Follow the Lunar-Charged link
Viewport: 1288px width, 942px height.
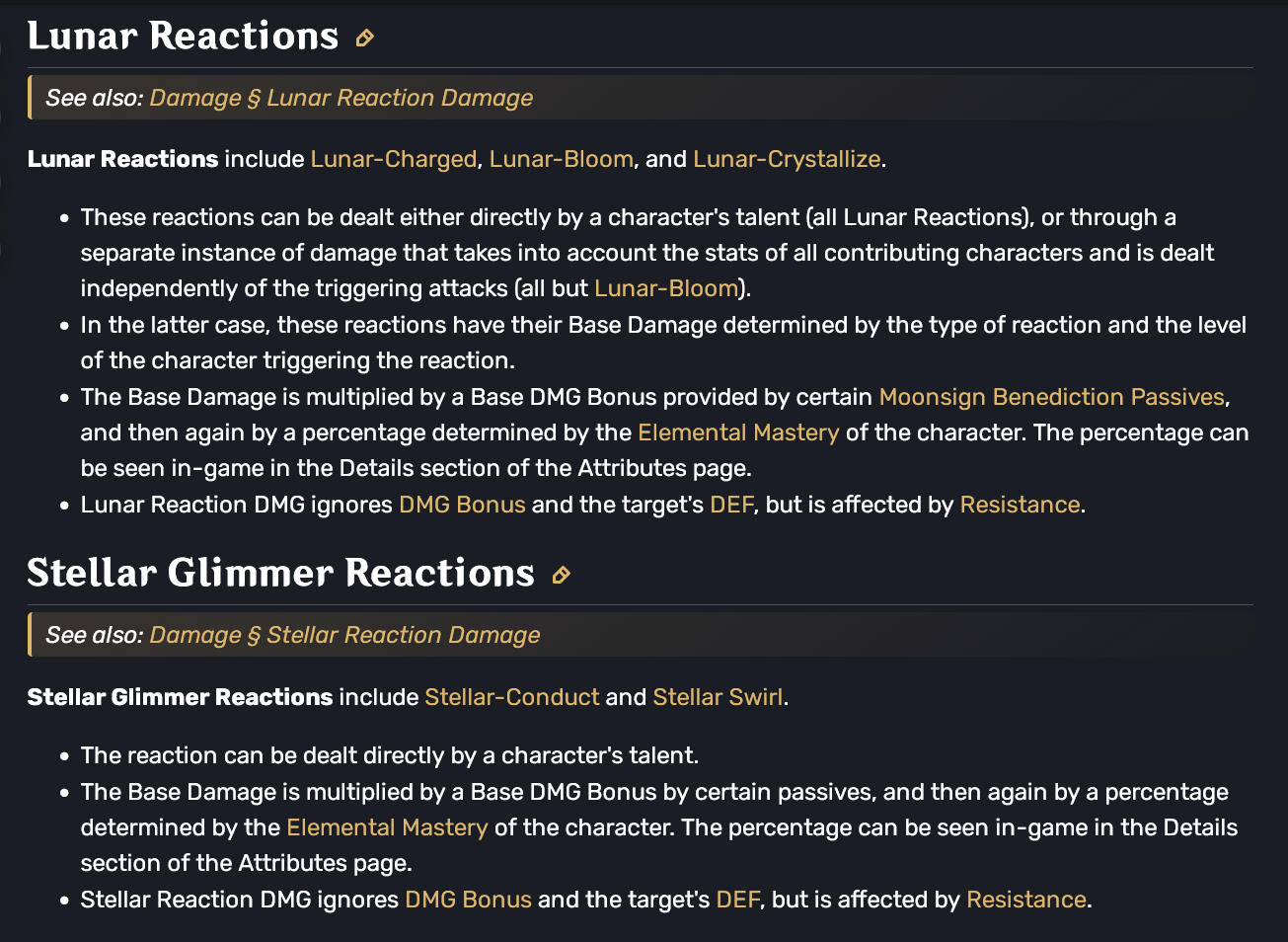tap(394, 159)
